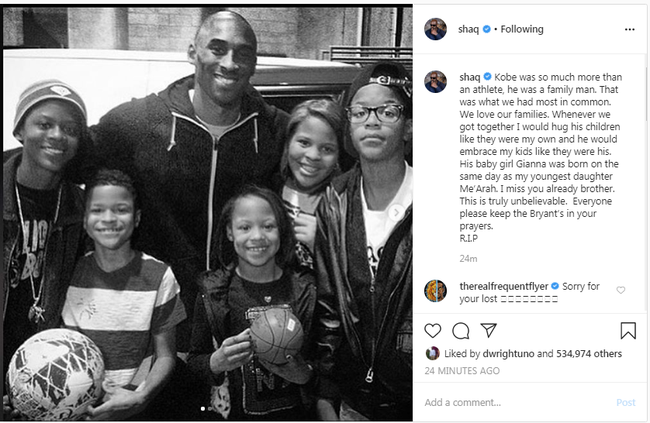Like therealfrequentflyer's comment with the small heart

tap(621, 290)
